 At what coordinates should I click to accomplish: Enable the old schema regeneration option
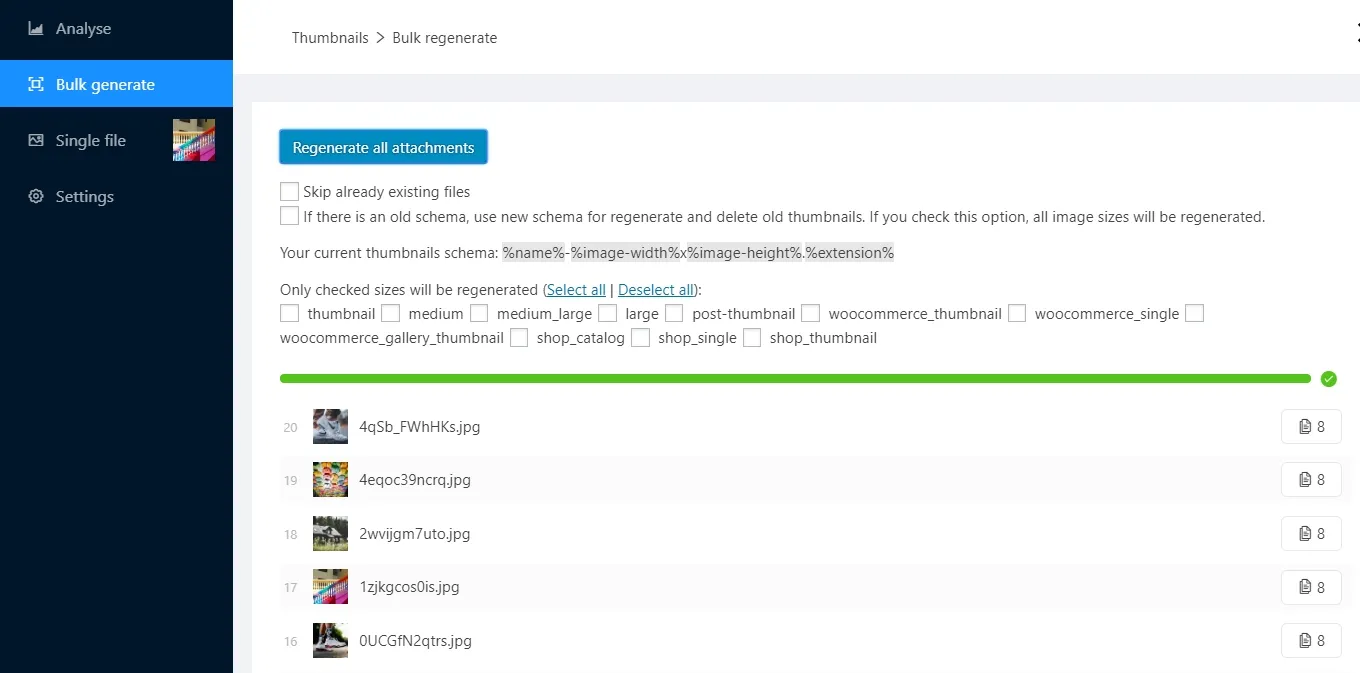coord(289,215)
